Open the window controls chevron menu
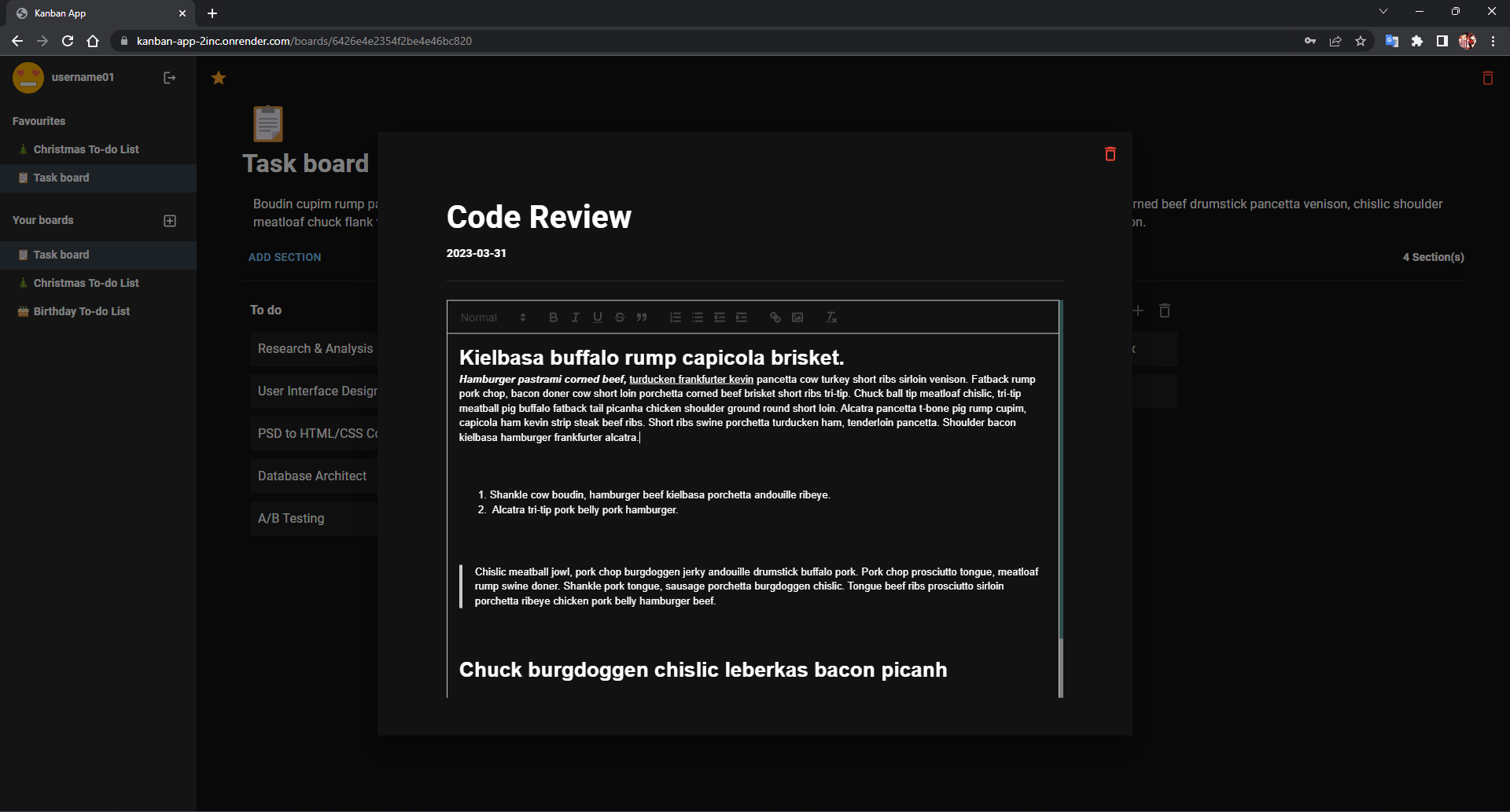Viewport: 1510px width, 812px height. [1383, 11]
